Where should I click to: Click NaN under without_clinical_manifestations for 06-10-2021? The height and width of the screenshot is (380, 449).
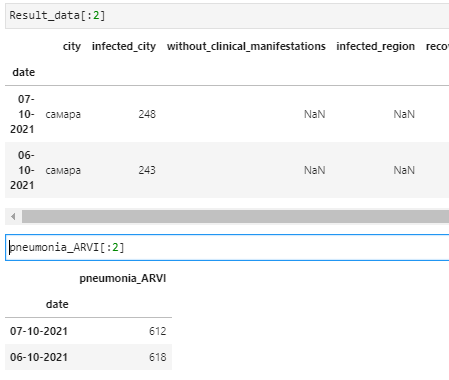[314, 170]
